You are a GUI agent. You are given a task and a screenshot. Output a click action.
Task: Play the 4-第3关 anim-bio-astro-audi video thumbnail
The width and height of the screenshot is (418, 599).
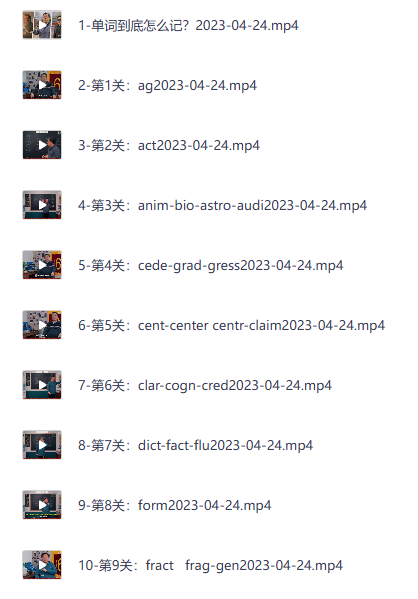tap(42, 205)
